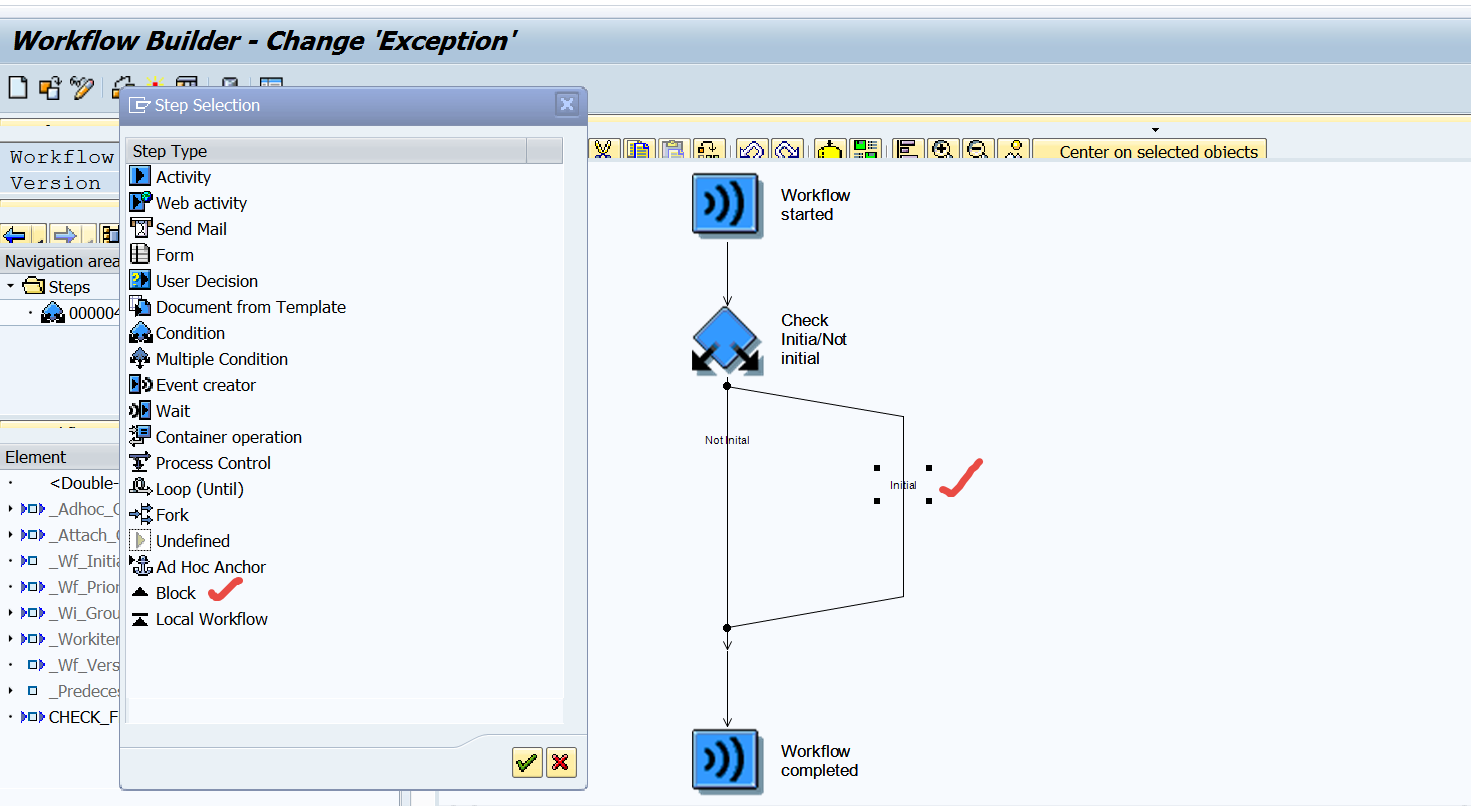Viewport: 1471px width, 806px height.
Task: Expand the _Adhoc element in the Element list
Action: (12, 509)
